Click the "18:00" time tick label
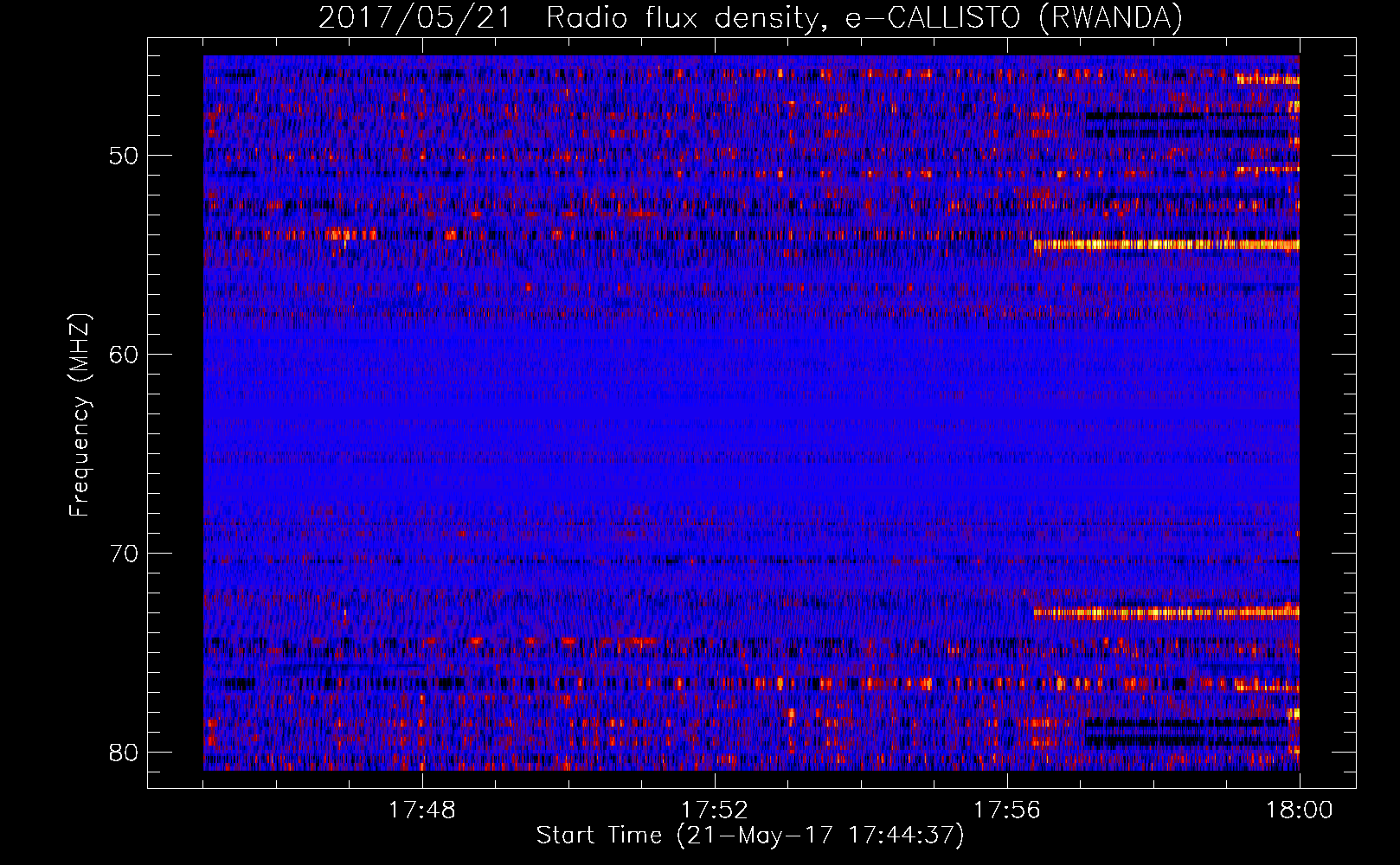Image resolution: width=1400 pixels, height=865 pixels. click(1300, 811)
